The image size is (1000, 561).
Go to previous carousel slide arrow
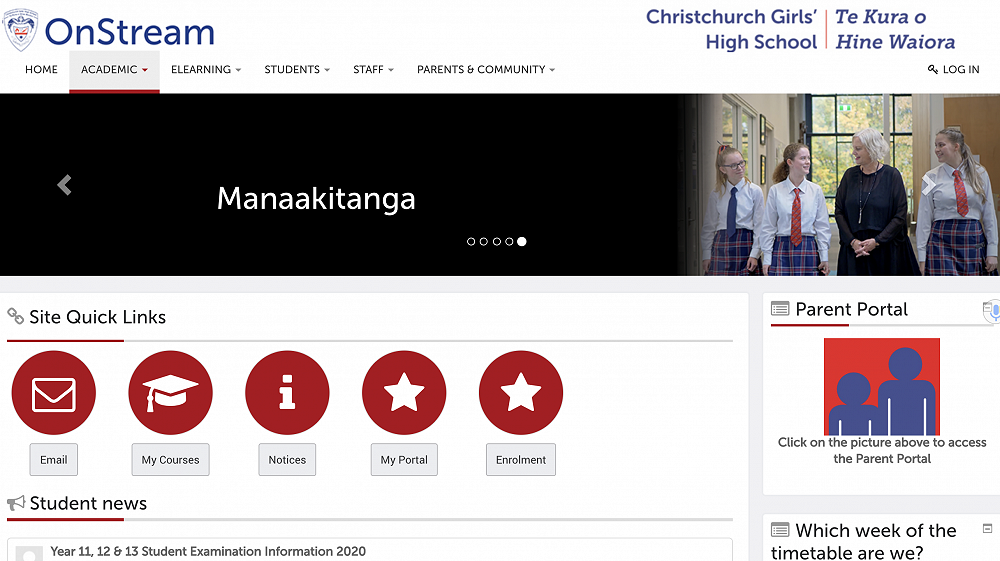pos(64,185)
